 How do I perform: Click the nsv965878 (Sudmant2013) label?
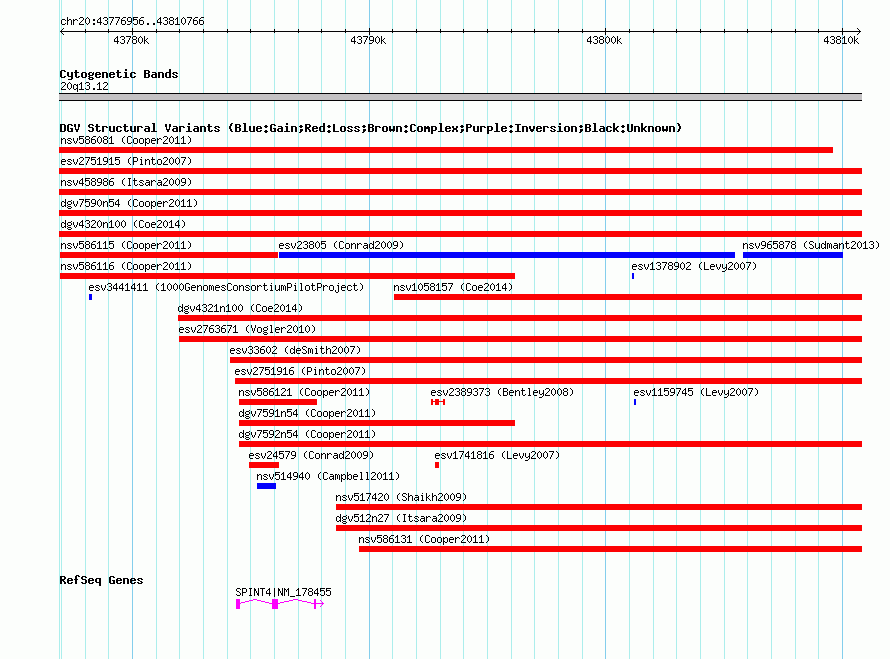pyautogui.click(x=811, y=245)
